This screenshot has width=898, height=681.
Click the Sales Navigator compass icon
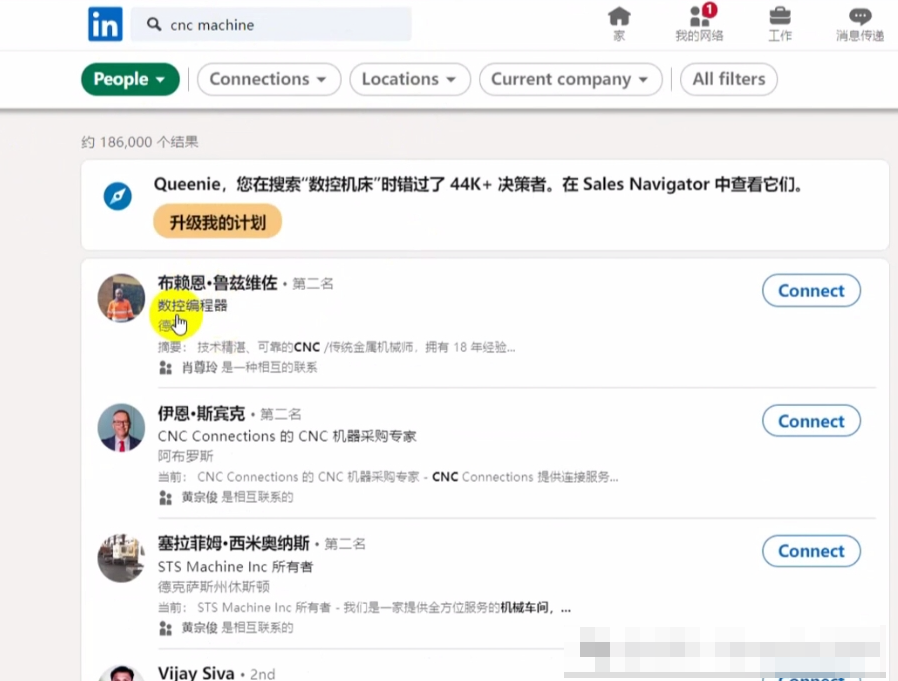[117, 196]
